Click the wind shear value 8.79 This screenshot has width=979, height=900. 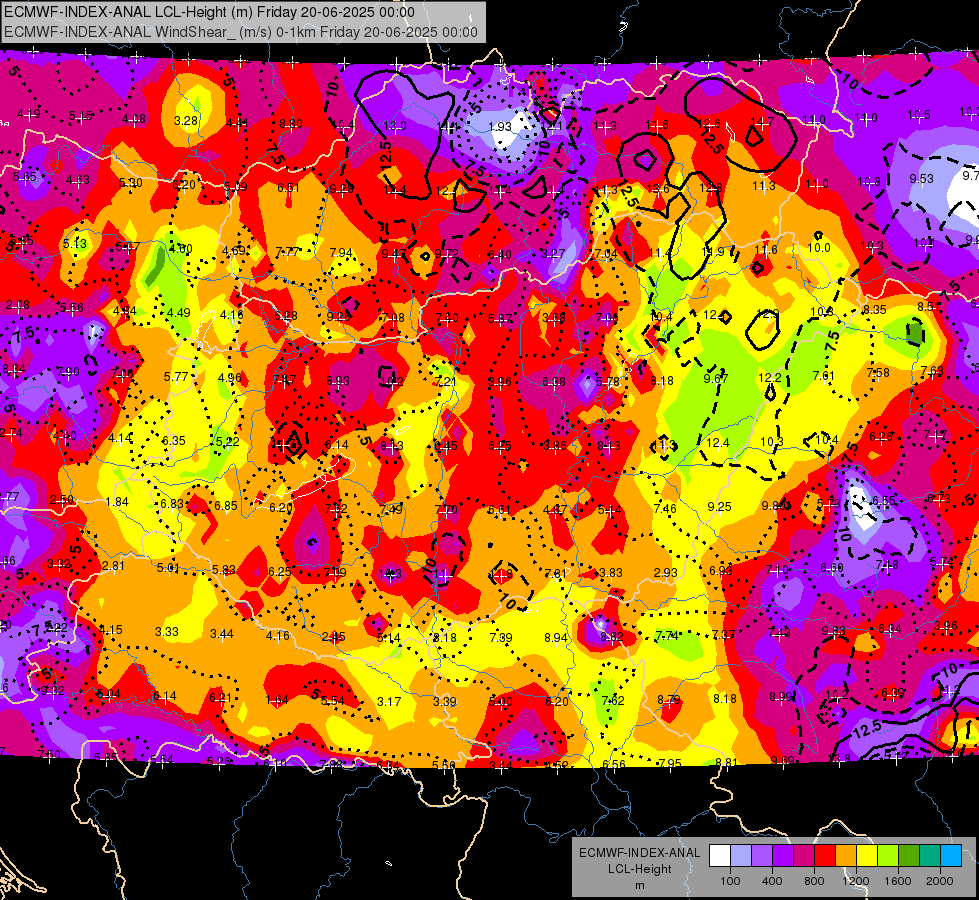[669, 700]
